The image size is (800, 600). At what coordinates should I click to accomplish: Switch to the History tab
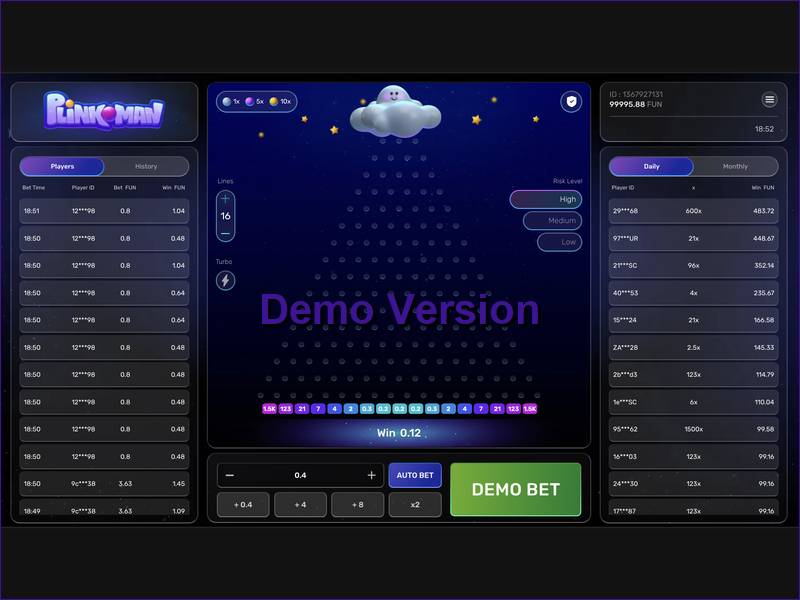coord(146,166)
